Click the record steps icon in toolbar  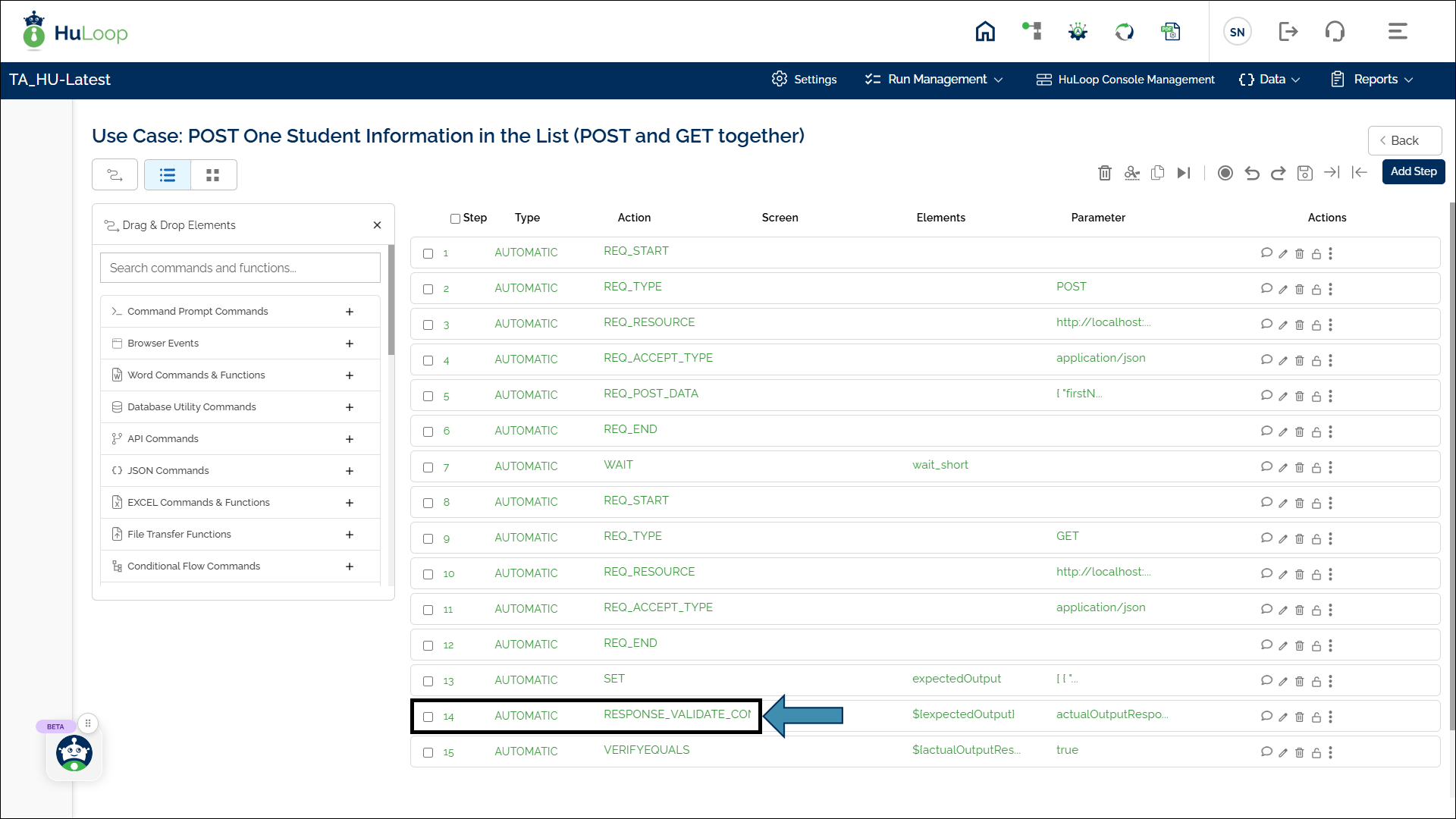pyautogui.click(x=1225, y=173)
